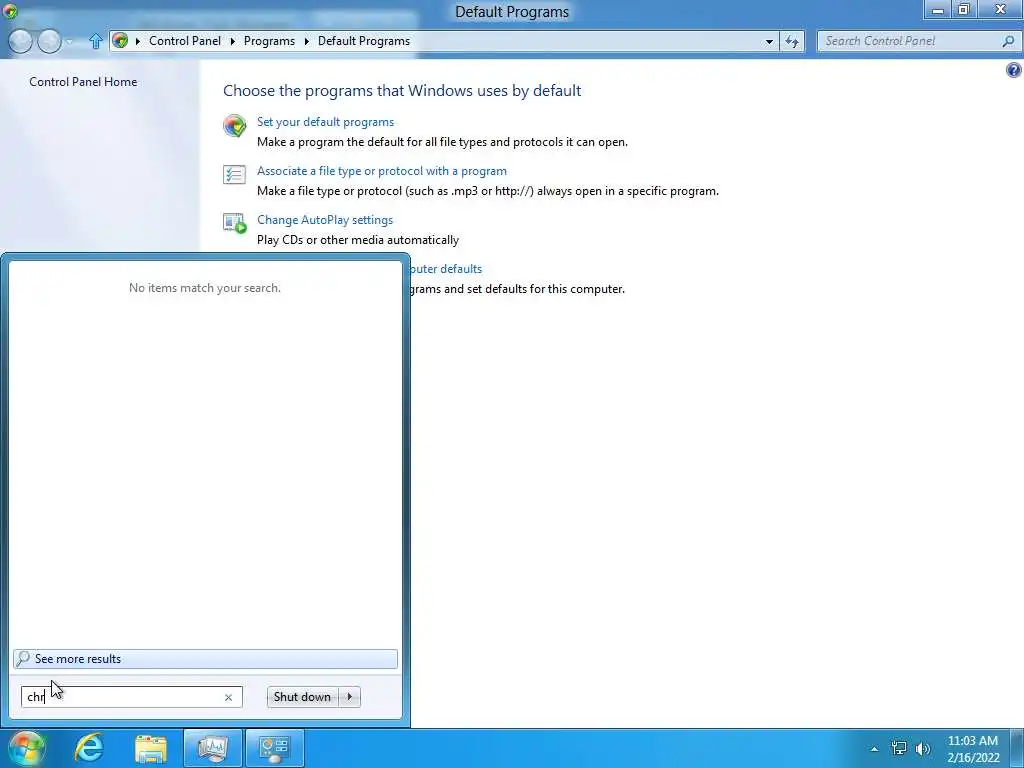Open File Explorer from the taskbar

151,748
